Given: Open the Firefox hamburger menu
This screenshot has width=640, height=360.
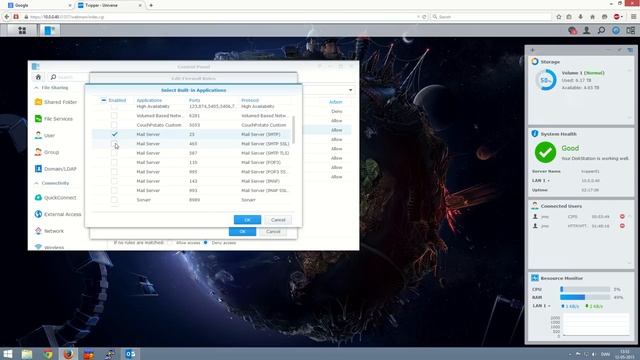Looking at the screenshot, I should coord(633,17).
